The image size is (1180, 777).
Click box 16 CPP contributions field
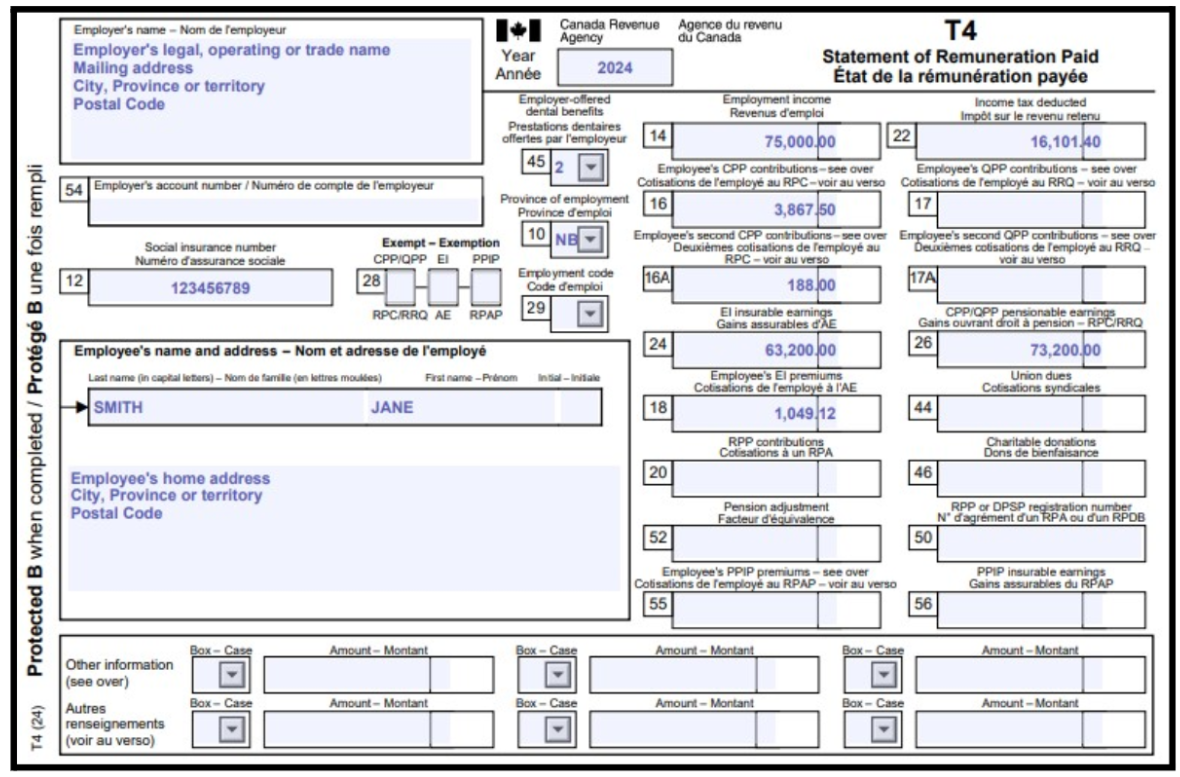[x=776, y=209]
